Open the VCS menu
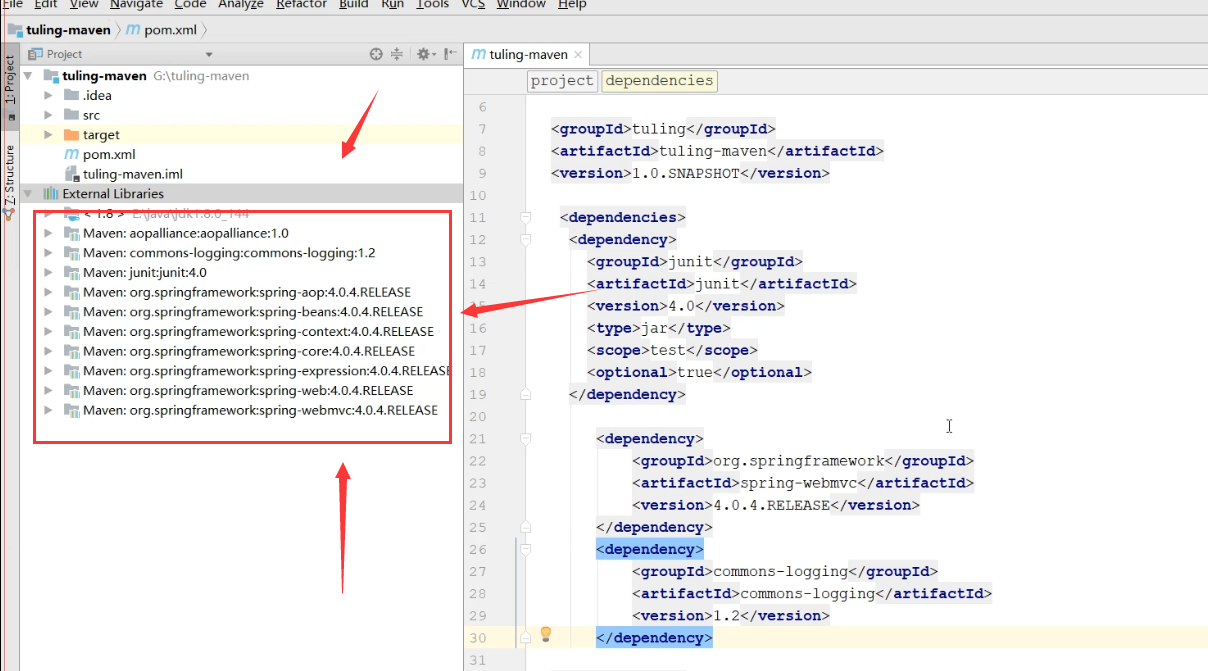Viewport: 1208px width, 671px height. (473, 5)
